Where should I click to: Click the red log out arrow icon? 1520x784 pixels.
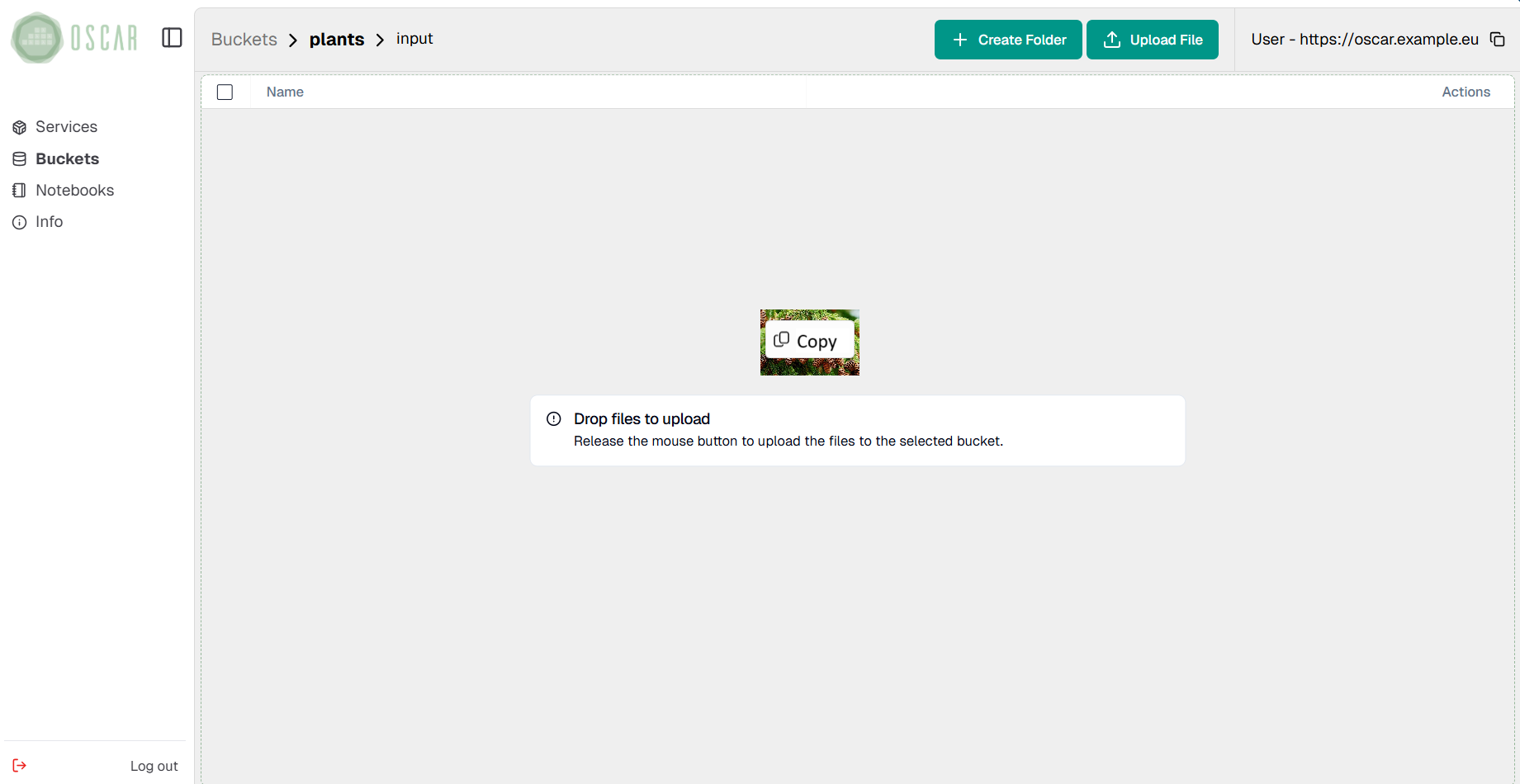point(18,765)
